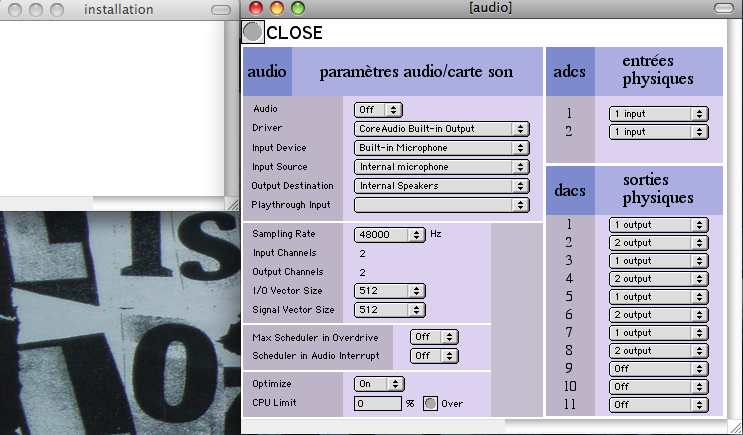Click the dacs header label

point(569,190)
